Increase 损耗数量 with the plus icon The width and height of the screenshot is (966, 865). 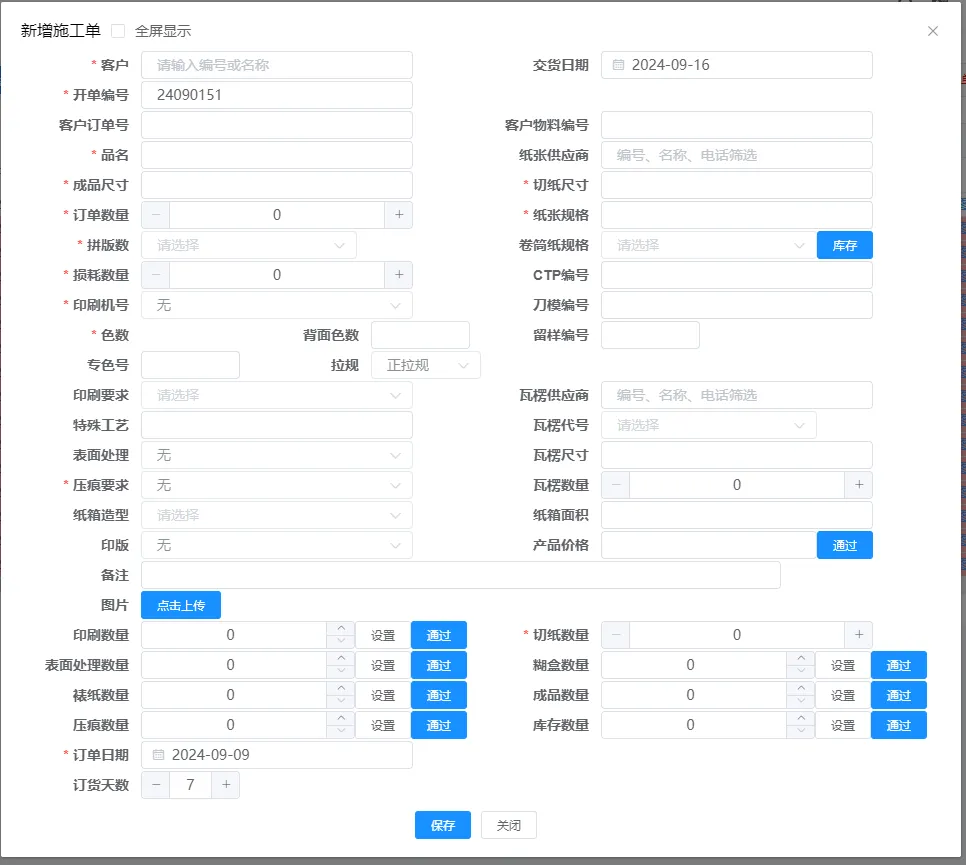coord(399,275)
